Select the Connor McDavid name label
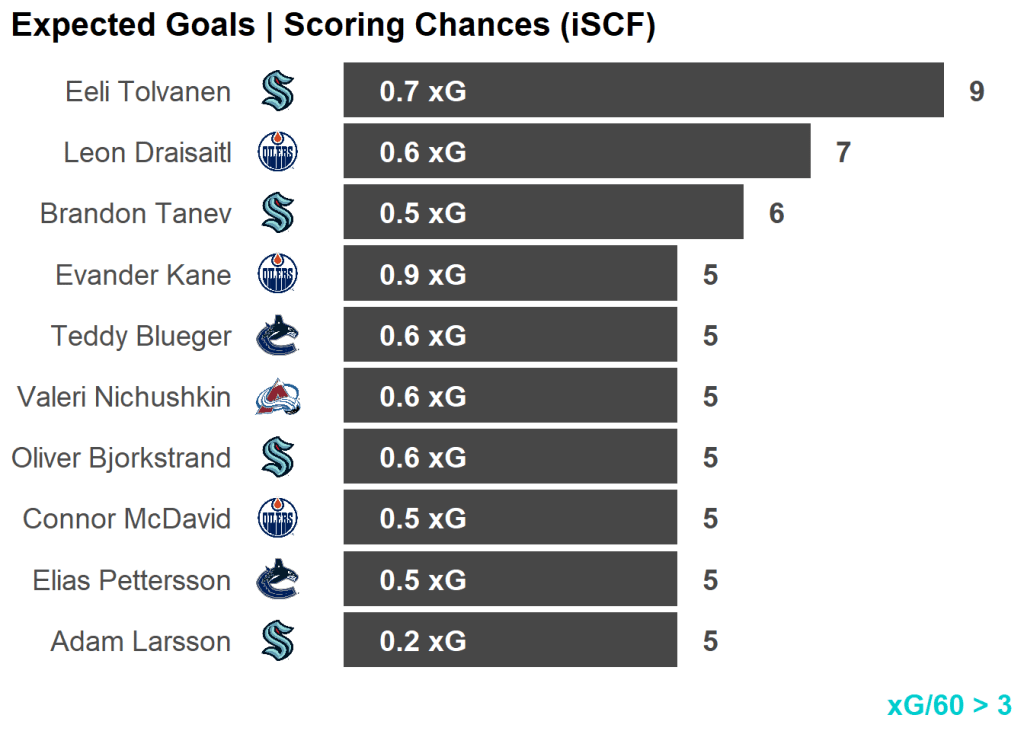Viewport: 1024px width, 731px height. pos(127,519)
